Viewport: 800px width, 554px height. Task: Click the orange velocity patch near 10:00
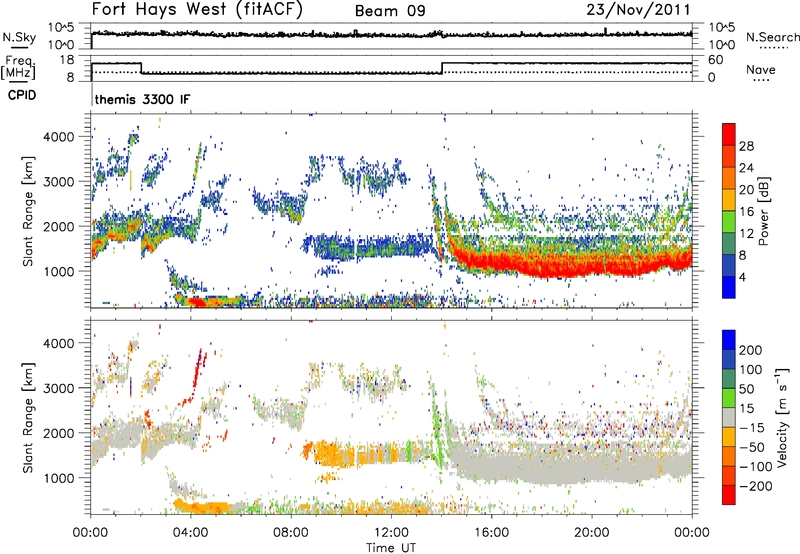[334, 454]
